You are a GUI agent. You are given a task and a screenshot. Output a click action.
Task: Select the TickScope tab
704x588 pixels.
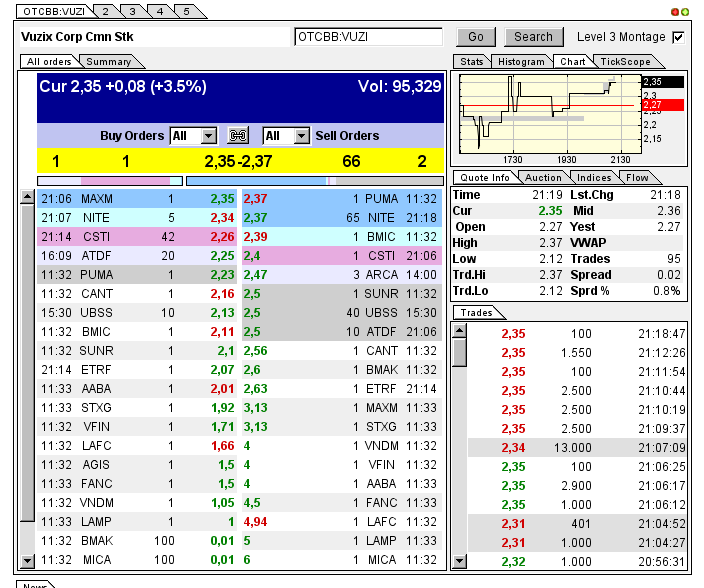click(625, 62)
